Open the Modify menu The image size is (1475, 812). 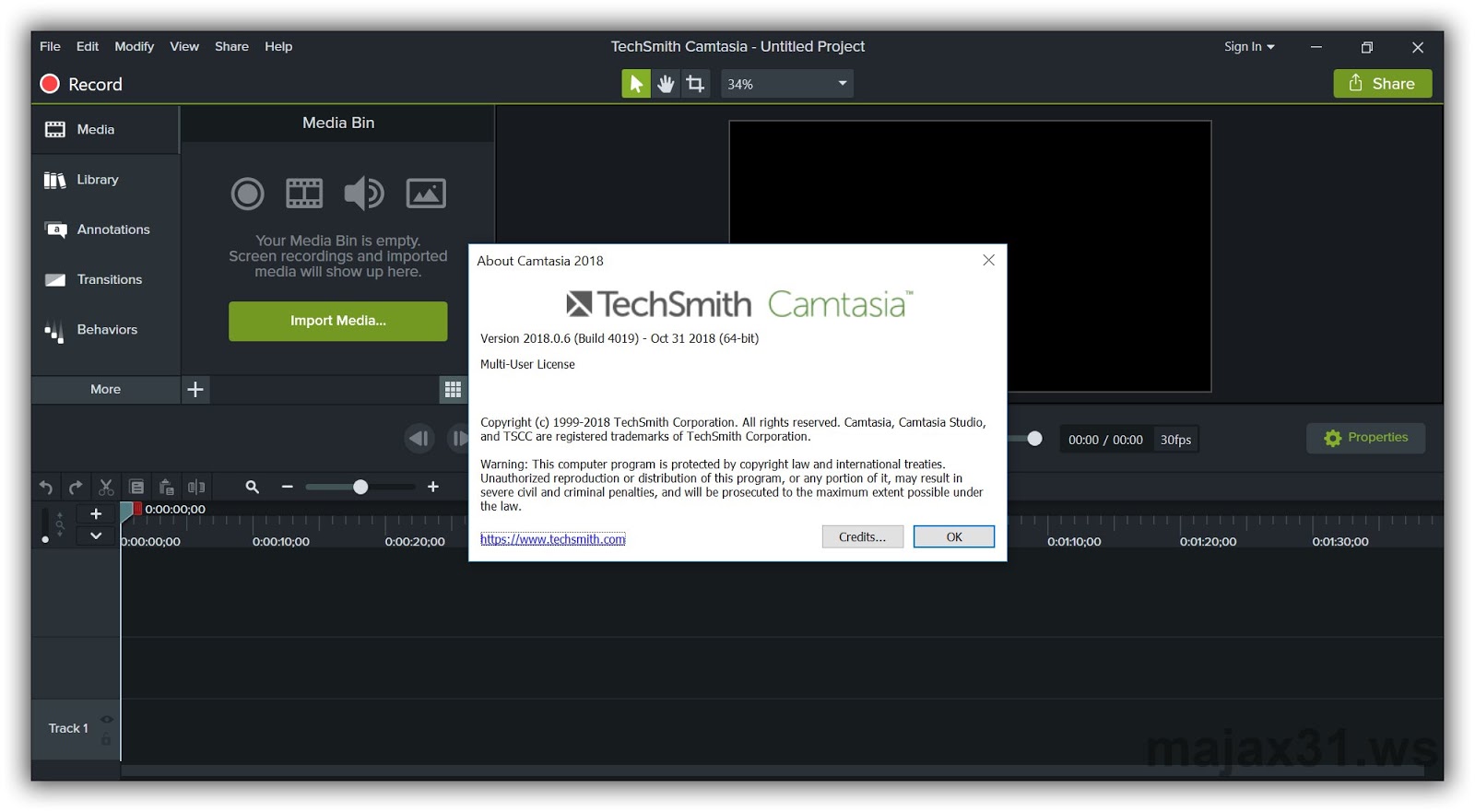135,46
